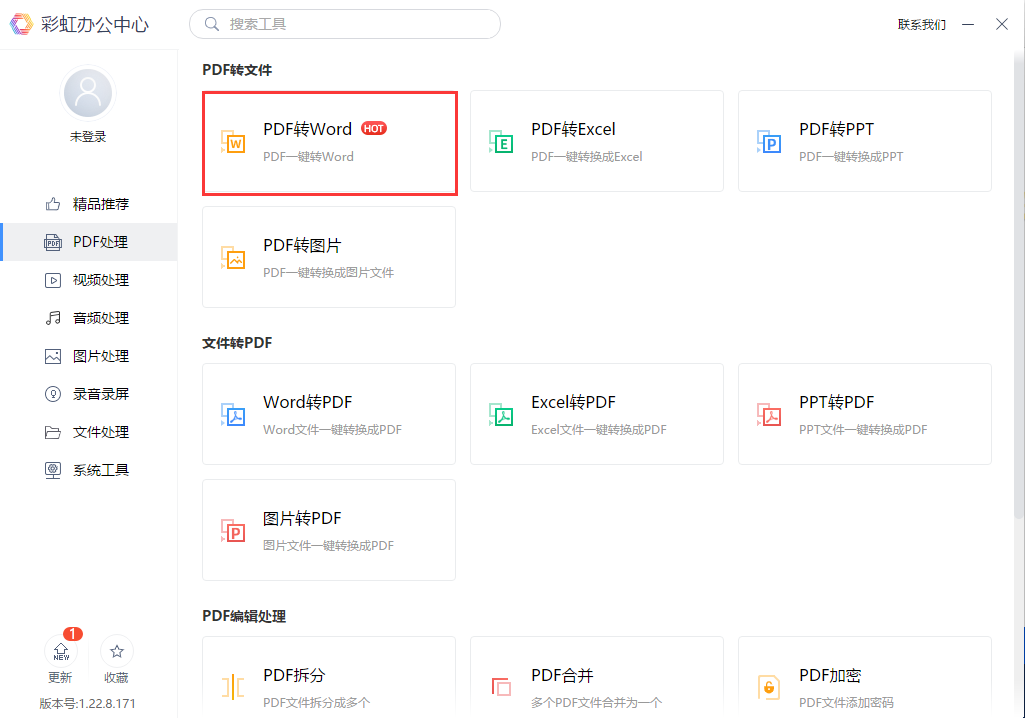Open PDF加密 tool title
This screenshot has height=718, width=1025.
click(830, 675)
